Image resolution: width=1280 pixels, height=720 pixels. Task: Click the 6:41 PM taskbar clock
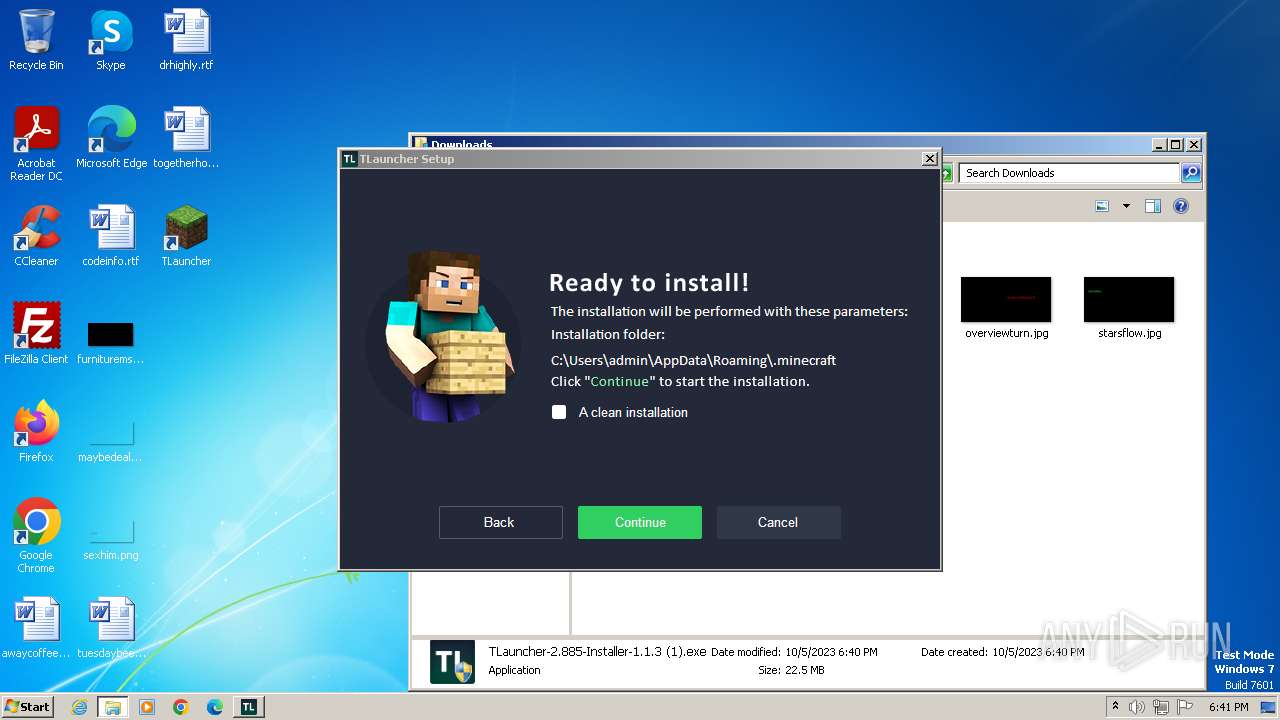[1228, 707]
